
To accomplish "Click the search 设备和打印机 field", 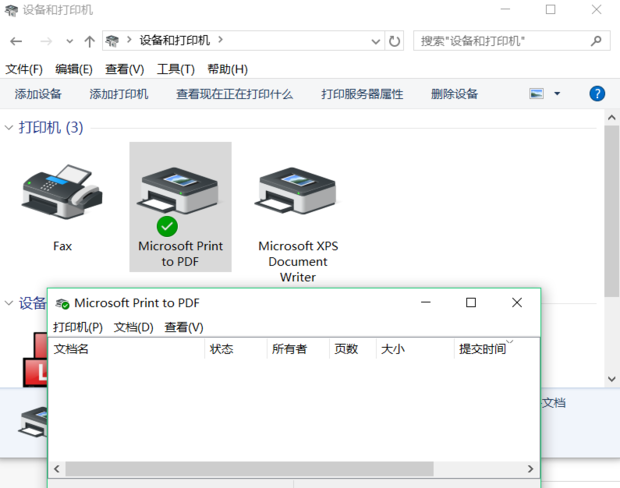I will tap(512, 41).
